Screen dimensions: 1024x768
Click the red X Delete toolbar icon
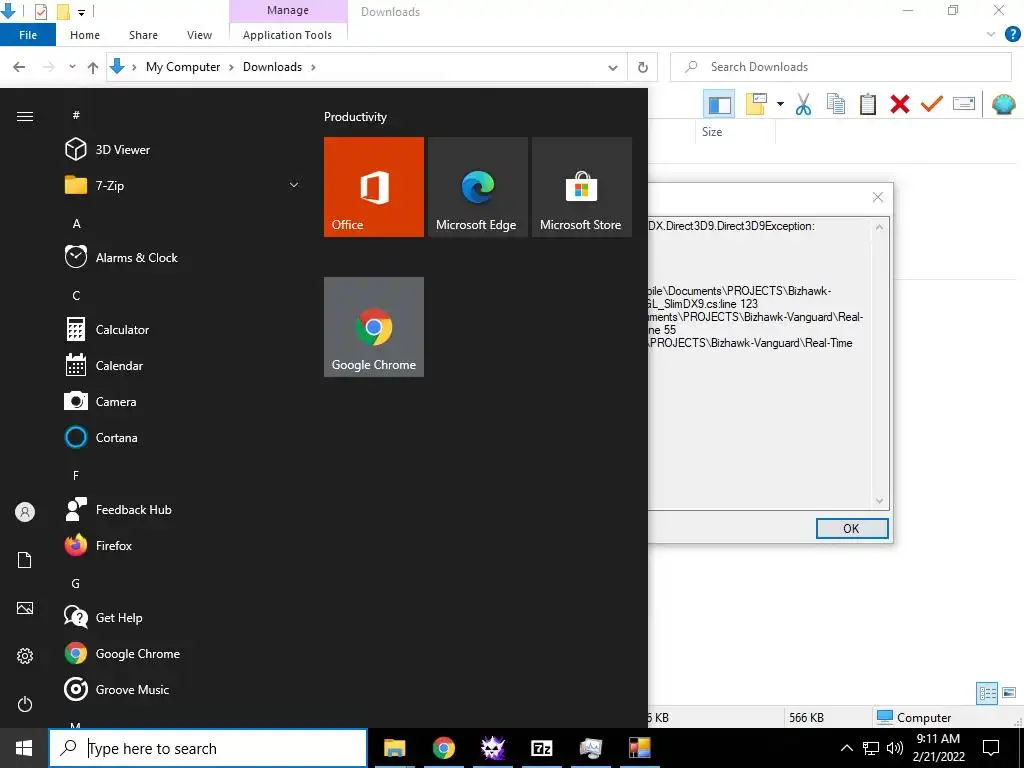(x=900, y=104)
